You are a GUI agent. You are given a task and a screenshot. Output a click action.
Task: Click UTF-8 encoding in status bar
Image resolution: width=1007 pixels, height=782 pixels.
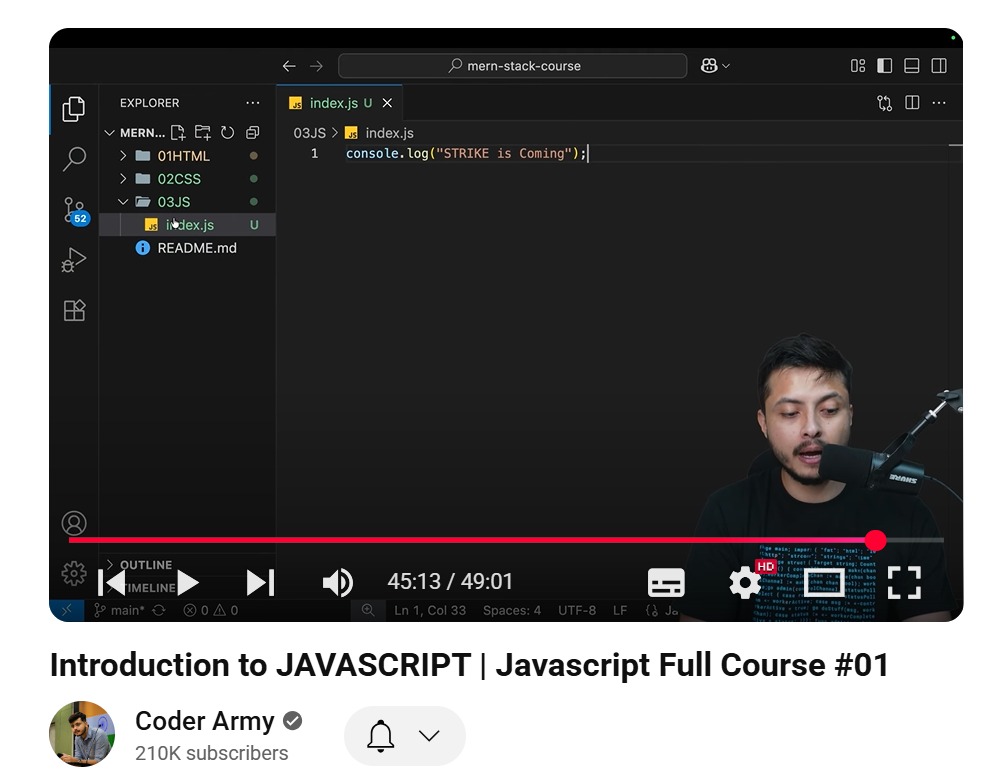pos(577,611)
